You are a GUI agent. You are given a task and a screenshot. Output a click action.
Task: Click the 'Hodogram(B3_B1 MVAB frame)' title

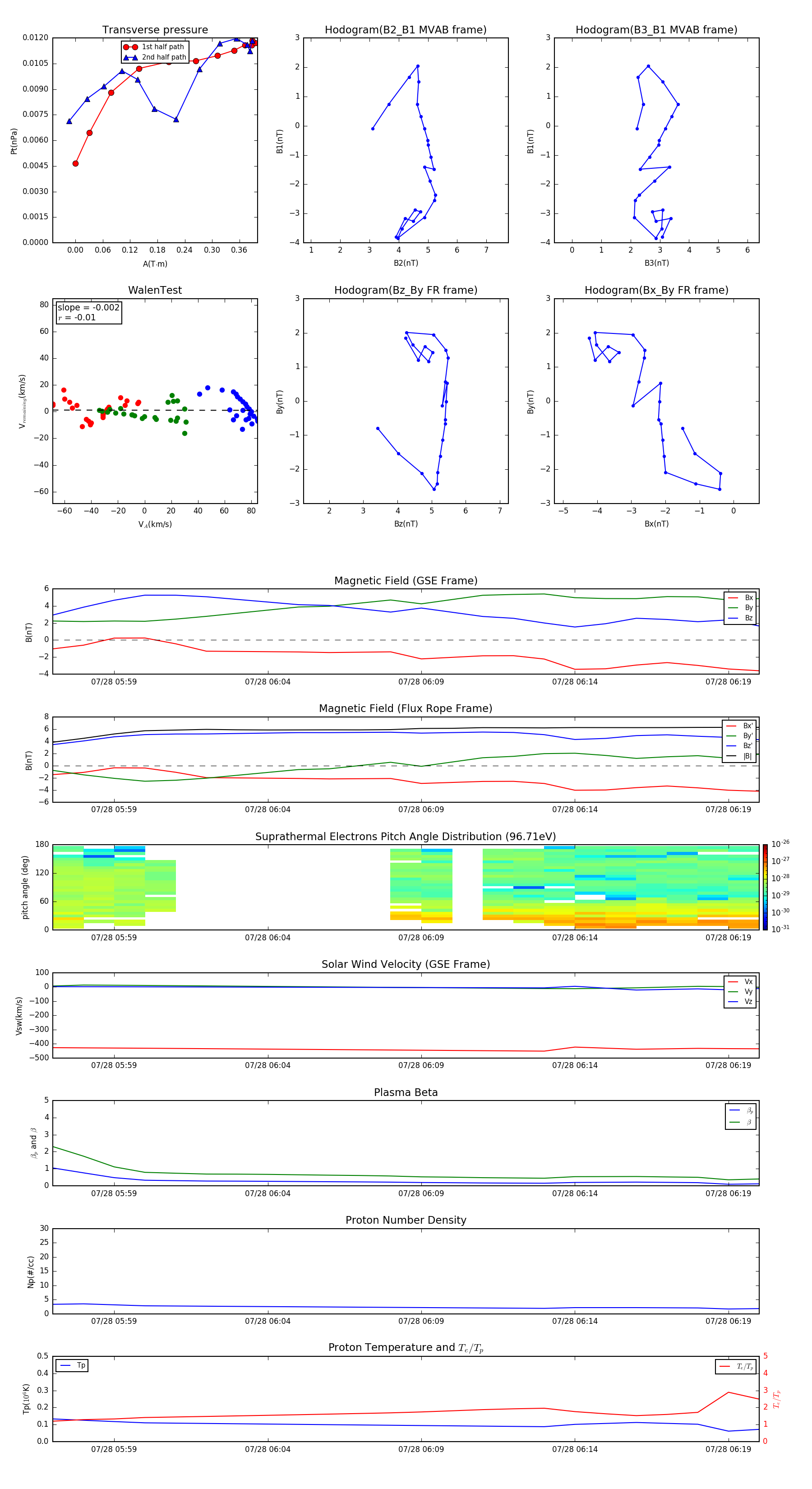[x=656, y=30]
